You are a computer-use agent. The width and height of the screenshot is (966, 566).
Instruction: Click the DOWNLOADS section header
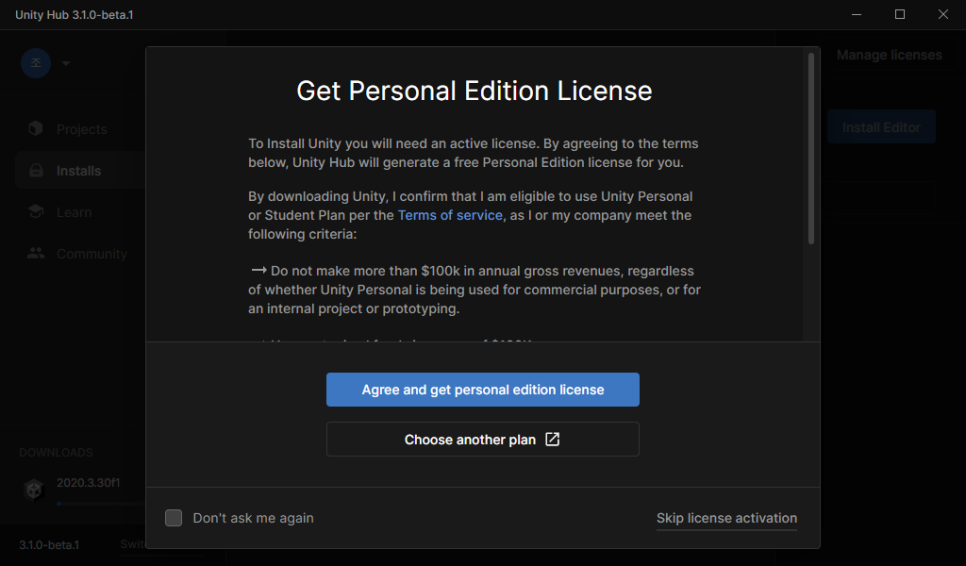click(56, 453)
